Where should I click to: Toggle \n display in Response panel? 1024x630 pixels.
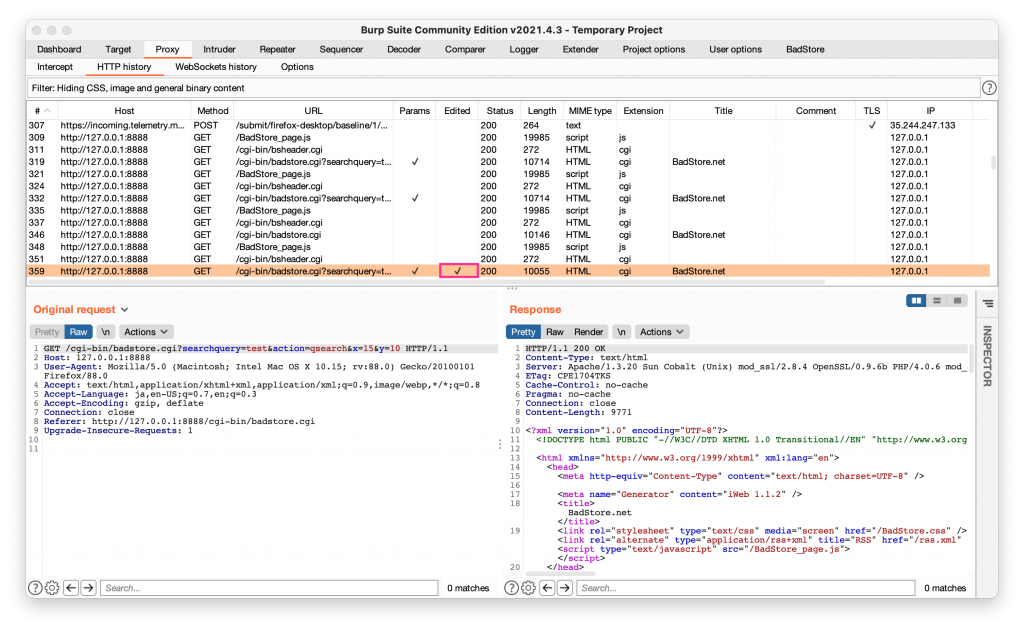[621, 332]
